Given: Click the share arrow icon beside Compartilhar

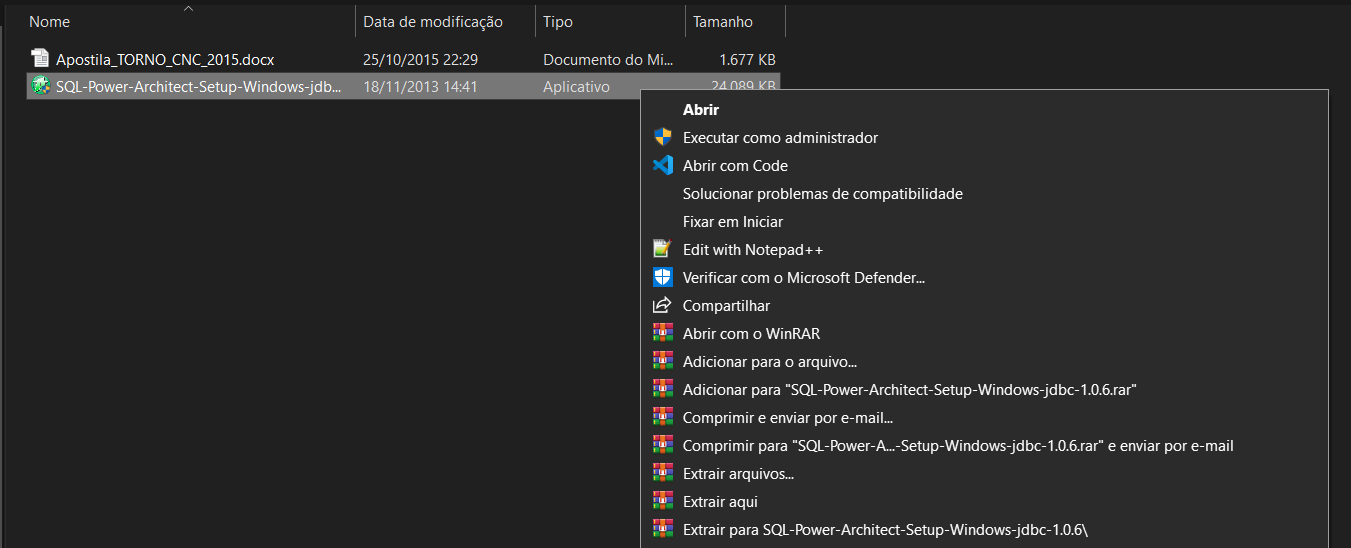Looking at the screenshot, I should point(662,305).
